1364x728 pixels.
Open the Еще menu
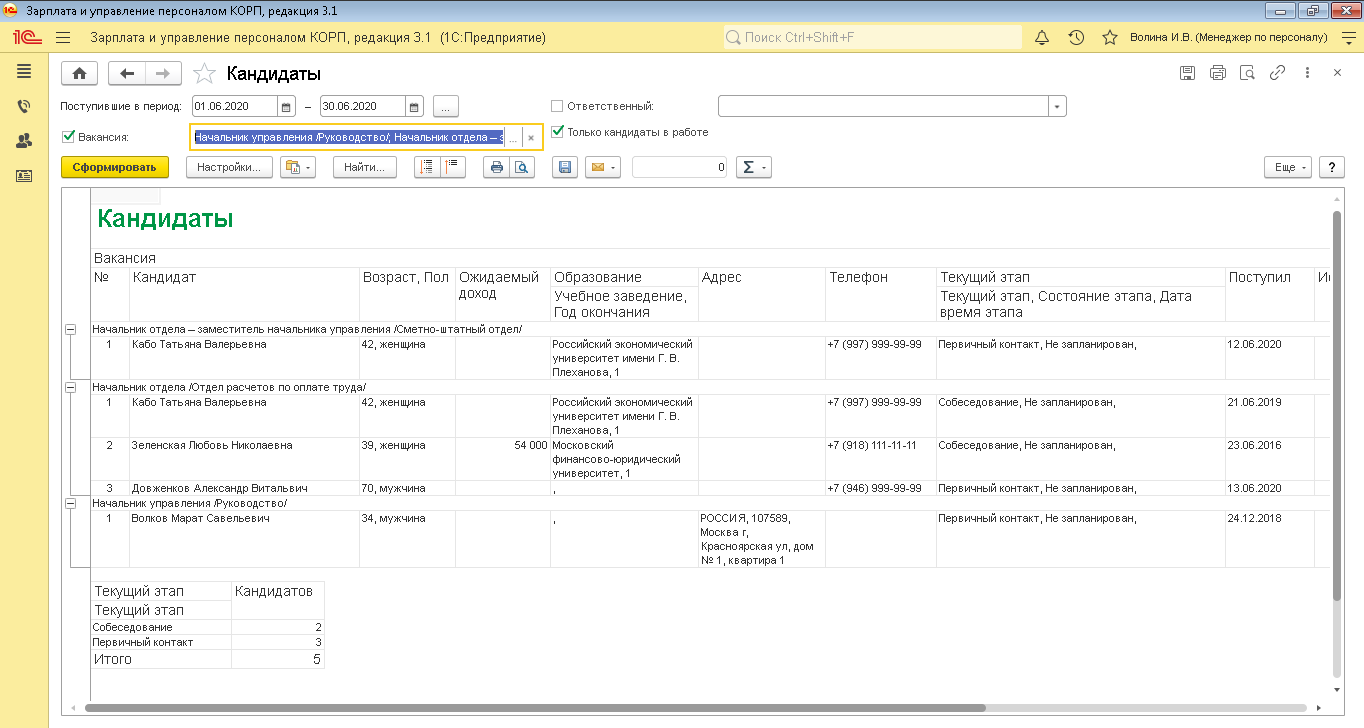coord(1287,168)
